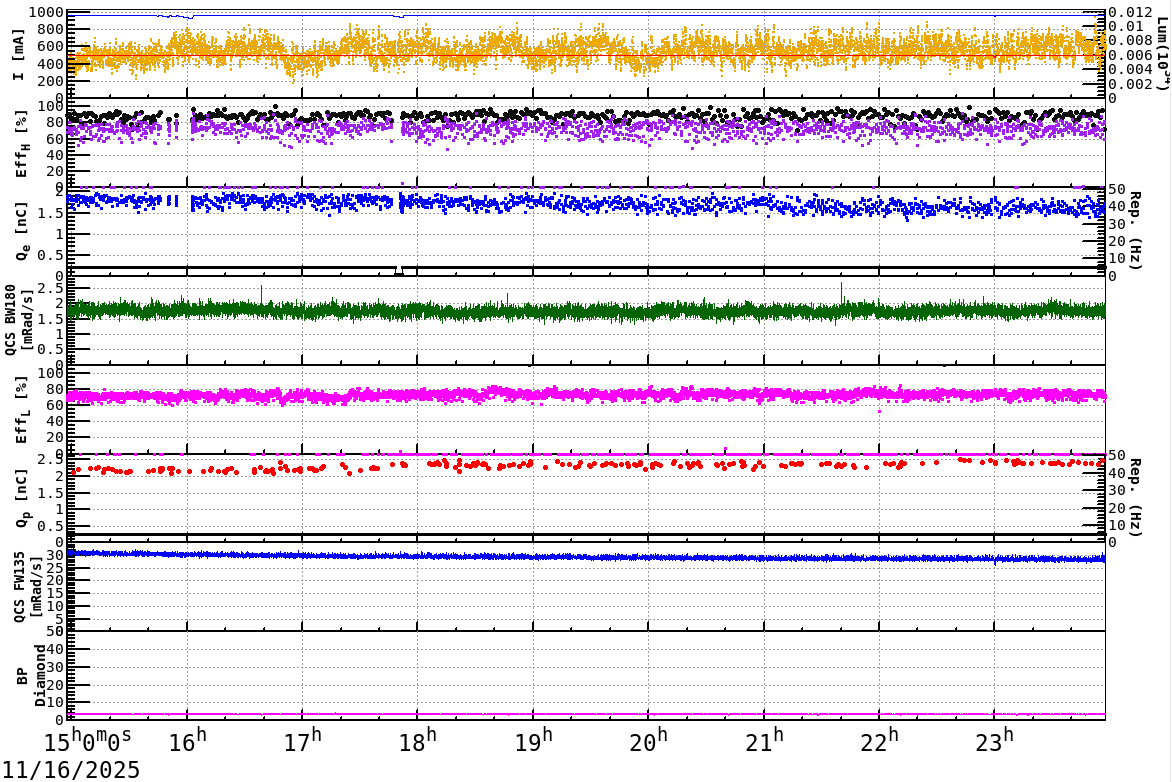
Task: Click the "Q_e [nC]" axis label
Action: pos(21,231)
